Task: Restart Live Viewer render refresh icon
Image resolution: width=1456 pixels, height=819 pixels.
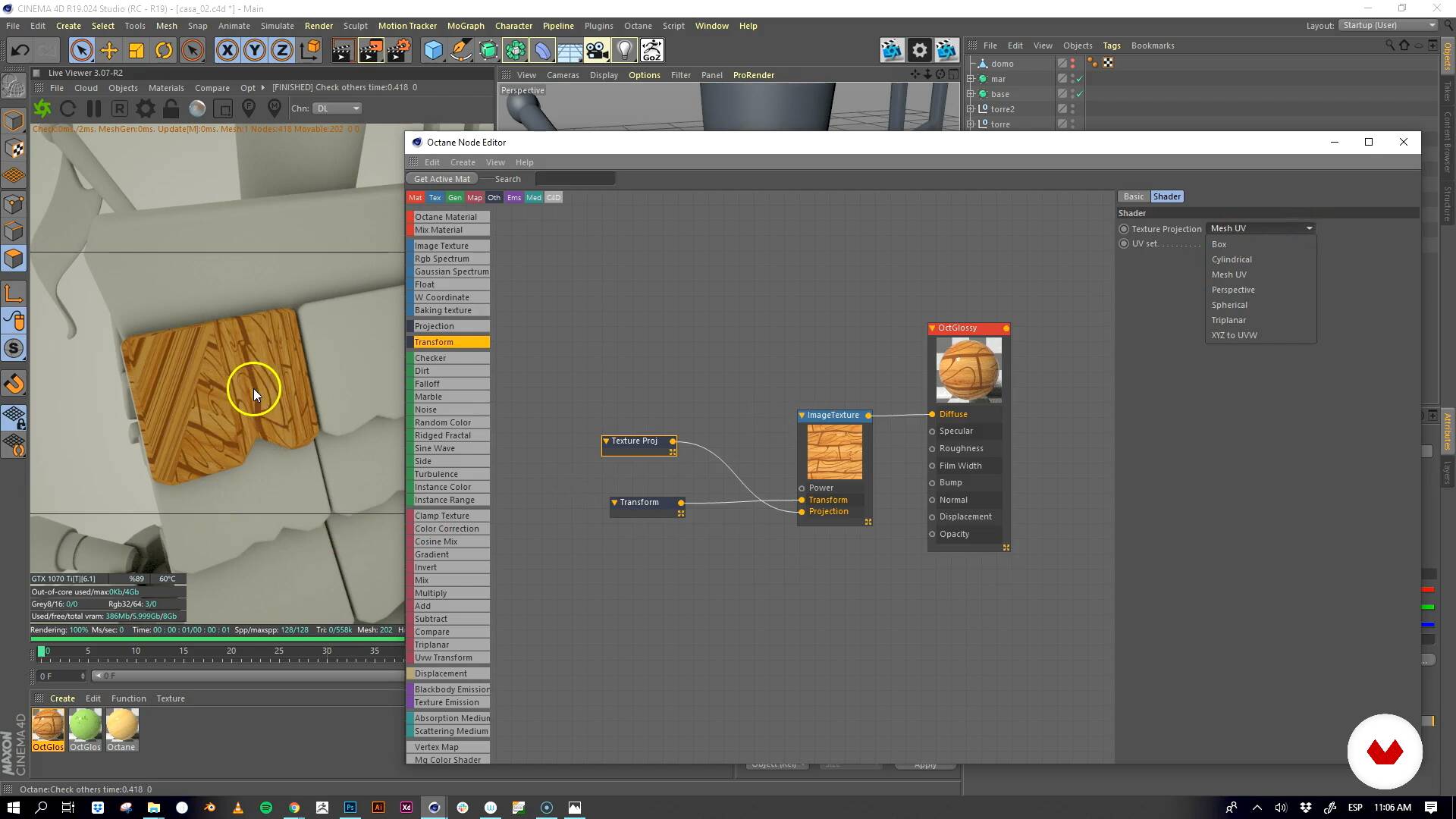Action: [67, 108]
